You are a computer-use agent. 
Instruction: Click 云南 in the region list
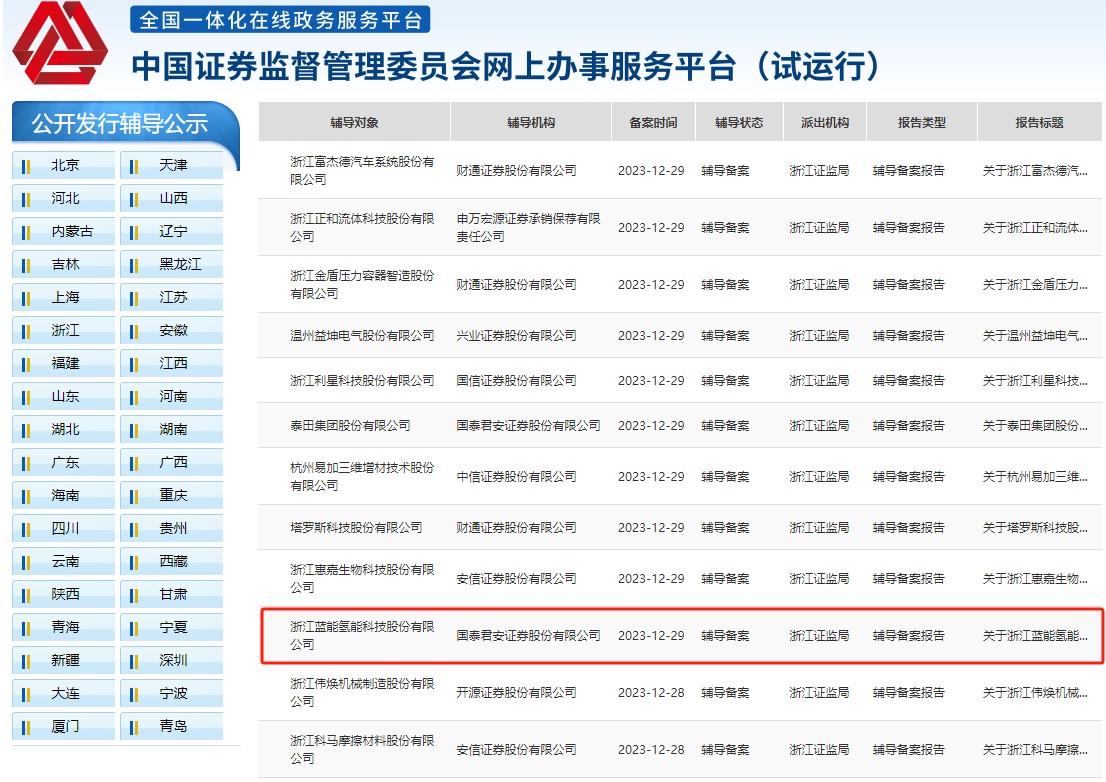tap(63, 561)
